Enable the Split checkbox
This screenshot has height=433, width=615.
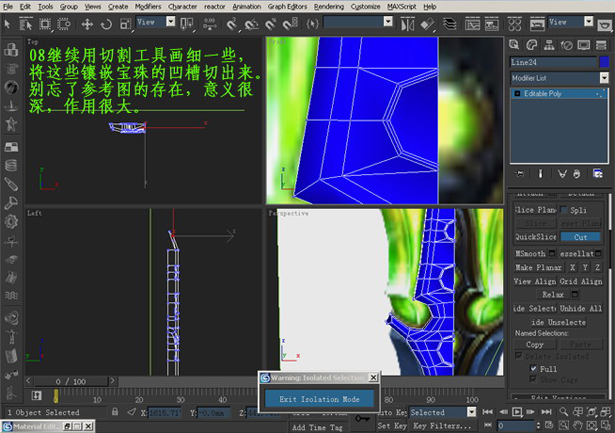564,210
